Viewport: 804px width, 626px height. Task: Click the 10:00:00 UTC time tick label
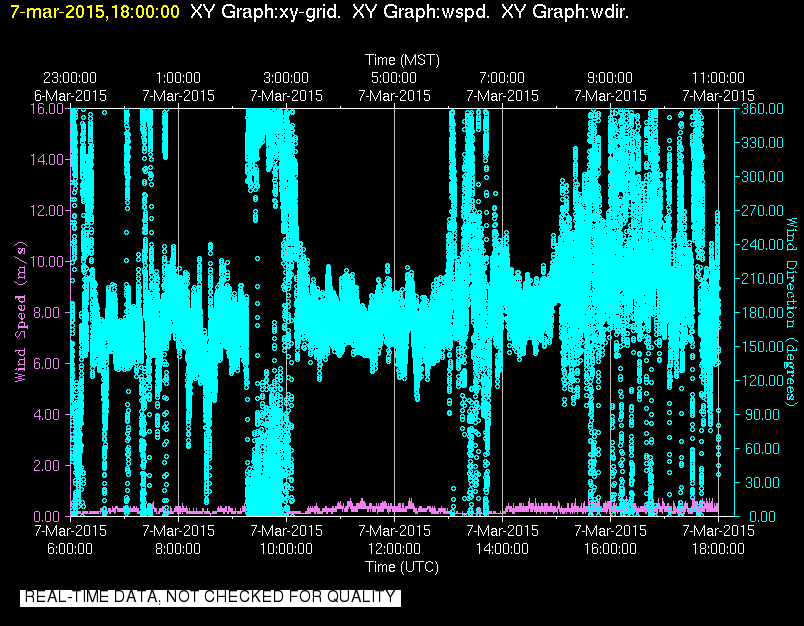click(286, 549)
